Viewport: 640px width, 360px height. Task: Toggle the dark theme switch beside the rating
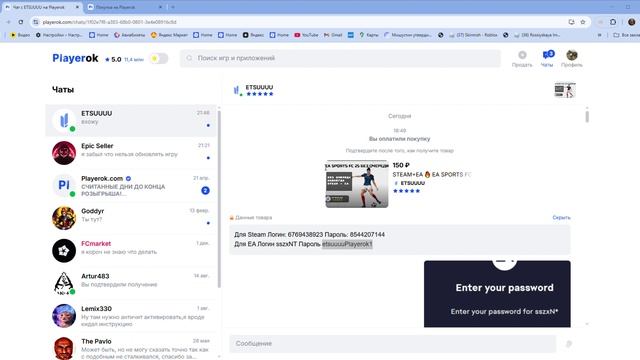click(159, 59)
